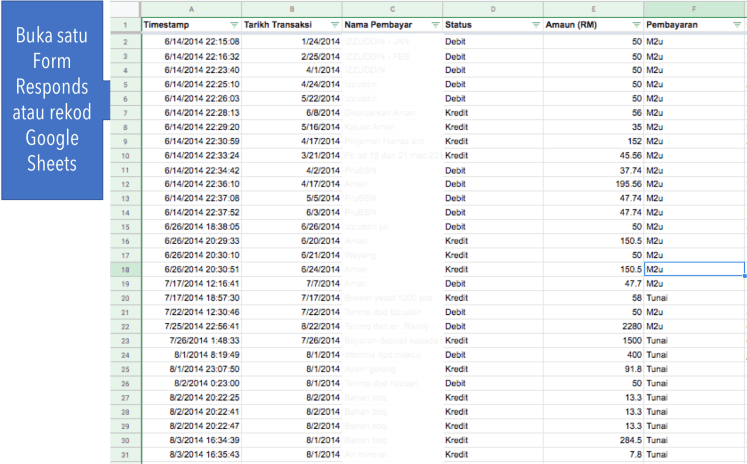Click the Status header cell text
747x464 pixels.
(459, 23)
